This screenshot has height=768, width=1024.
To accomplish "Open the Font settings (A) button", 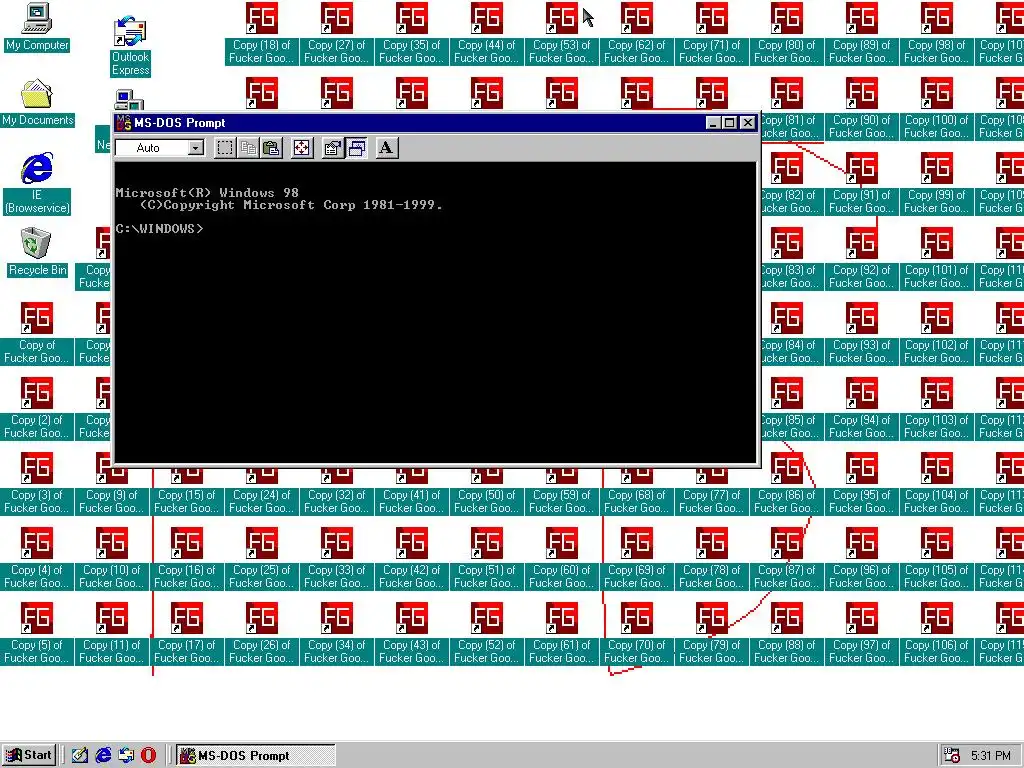I will 386,148.
